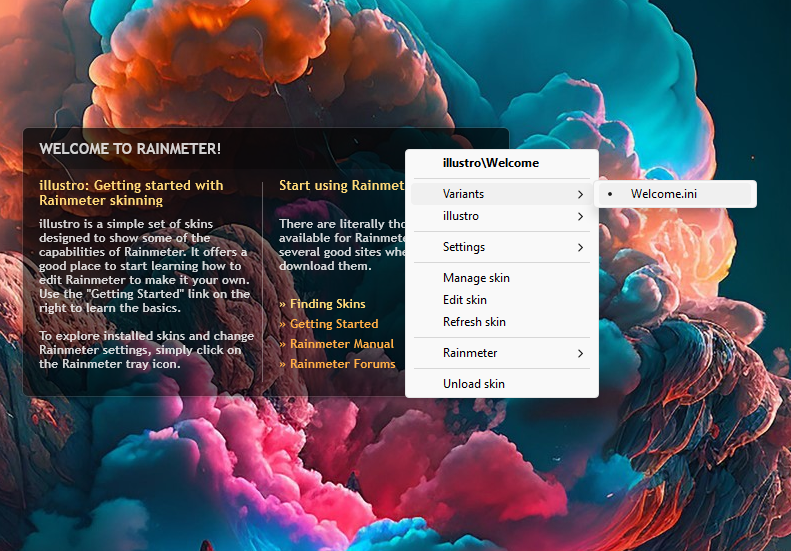The width and height of the screenshot is (791, 551).
Task: Open the Getting Started link
Action: point(328,324)
